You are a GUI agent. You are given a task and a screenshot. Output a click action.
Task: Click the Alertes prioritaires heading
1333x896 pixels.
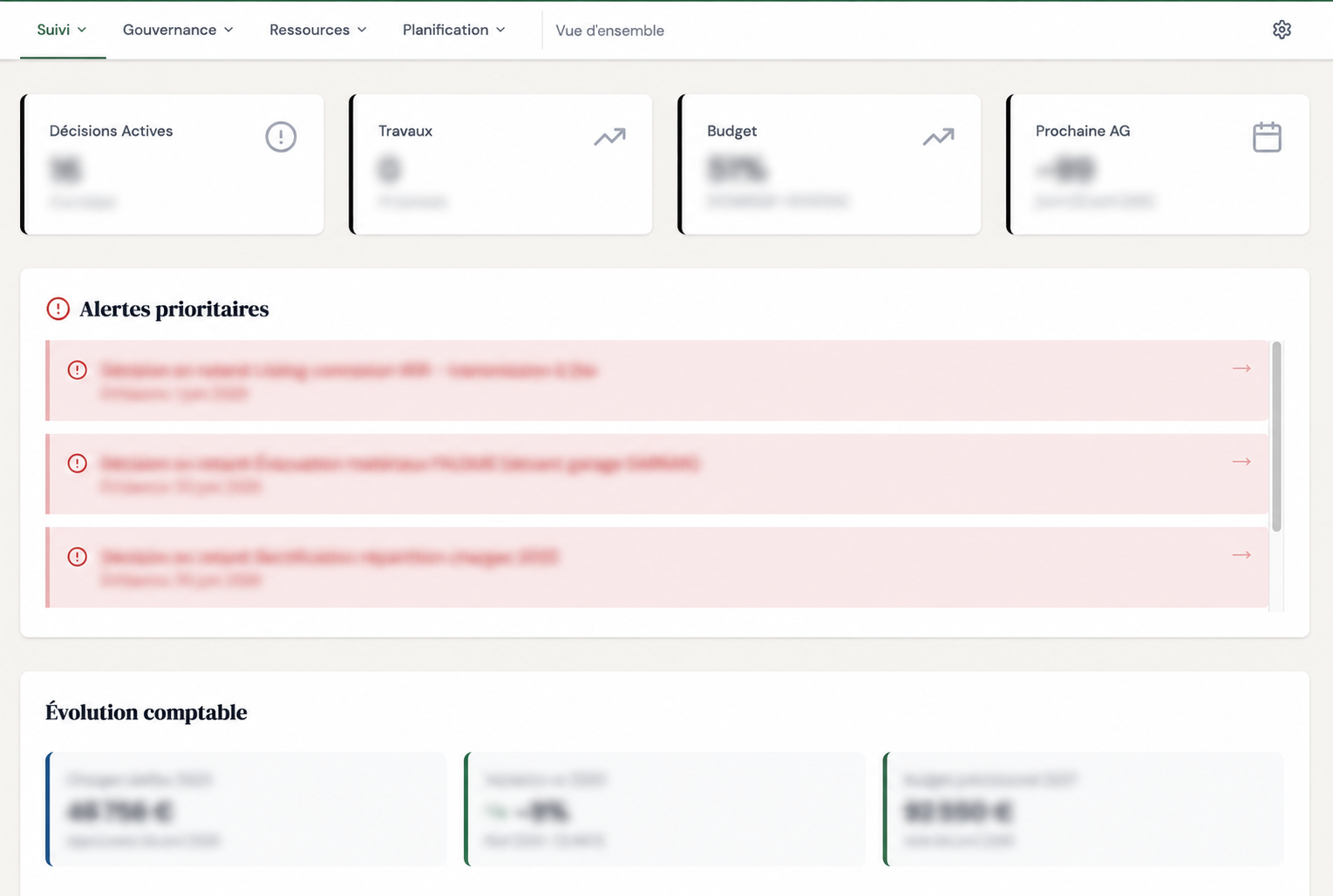coord(174,309)
